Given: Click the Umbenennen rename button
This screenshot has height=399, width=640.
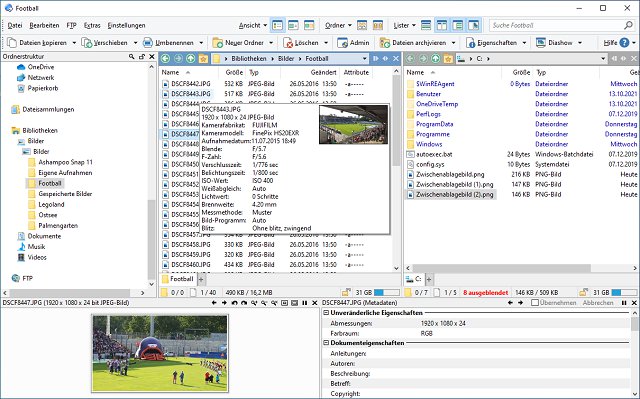Looking at the screenshot, I should [x=169, y=42].
